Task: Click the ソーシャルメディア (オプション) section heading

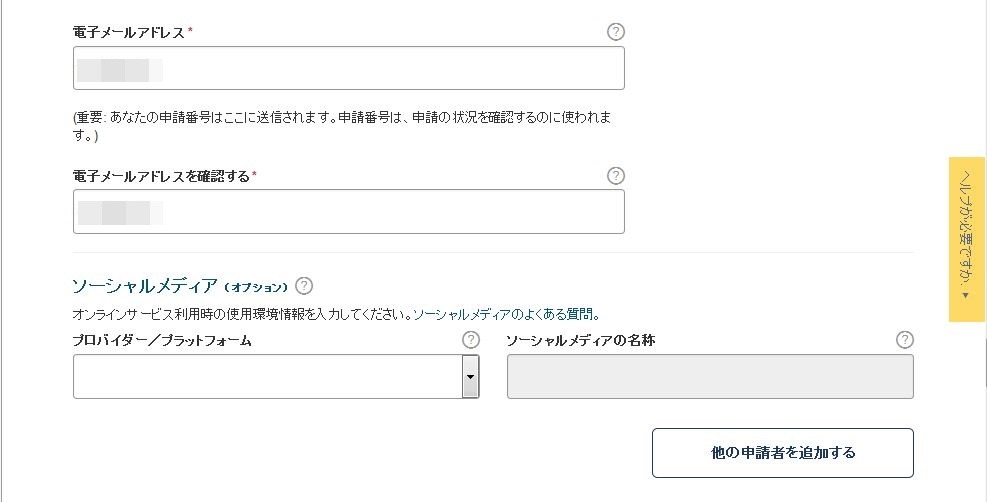Action: coord(180,286)
